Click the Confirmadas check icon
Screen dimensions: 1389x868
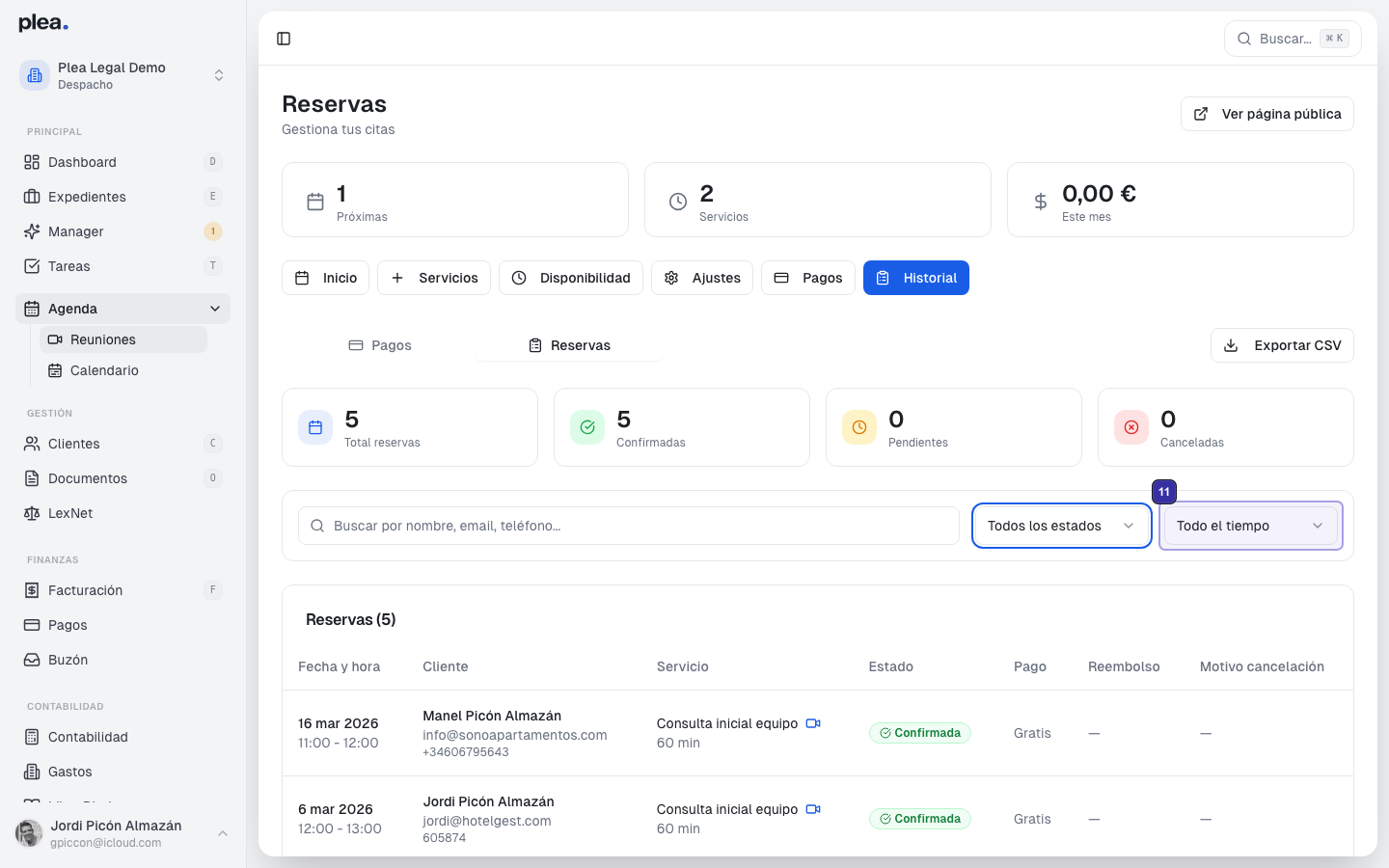click(587, 427)
